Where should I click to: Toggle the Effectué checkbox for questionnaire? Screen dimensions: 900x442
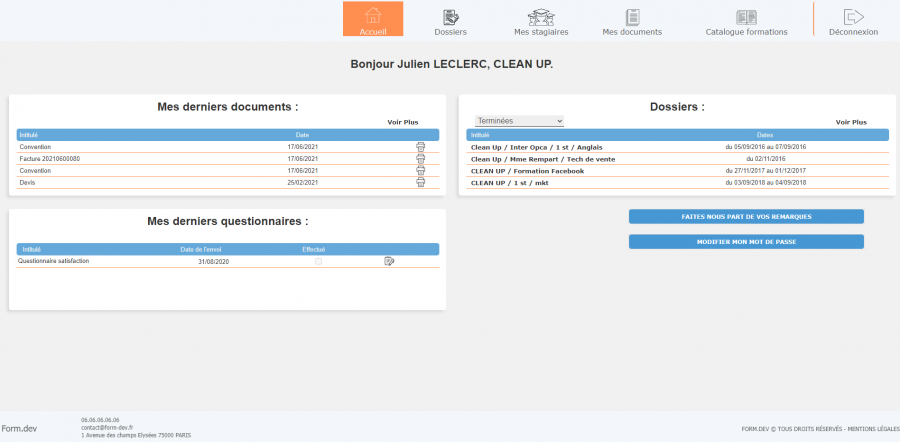click(319, 261)
